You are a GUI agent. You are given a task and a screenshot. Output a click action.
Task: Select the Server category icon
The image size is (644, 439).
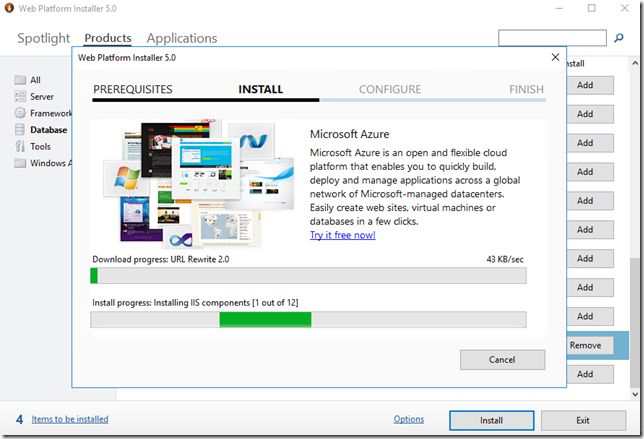pyautogui.click(x=20, y=97)
